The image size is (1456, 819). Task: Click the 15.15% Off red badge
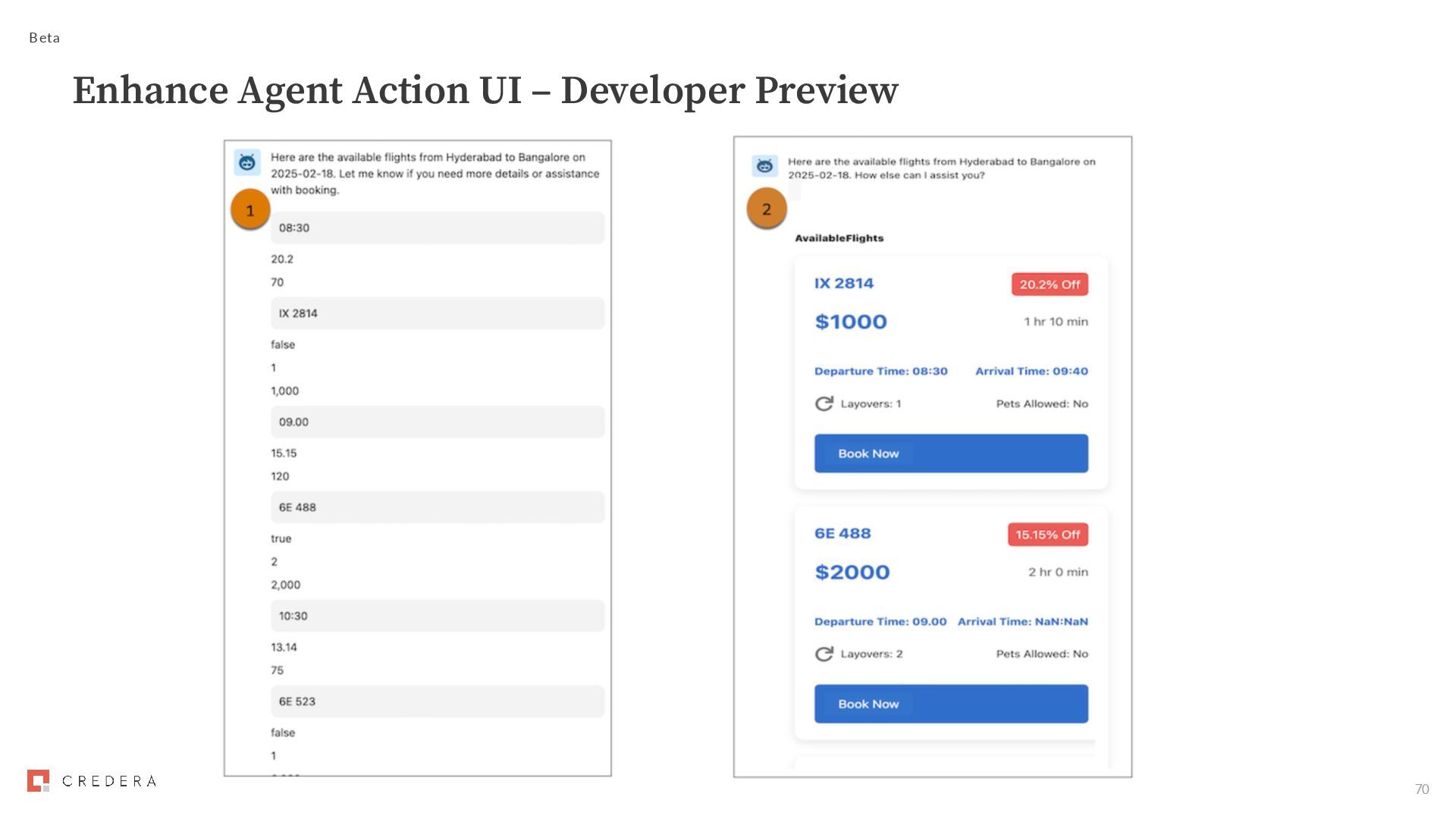[1047, 535]
